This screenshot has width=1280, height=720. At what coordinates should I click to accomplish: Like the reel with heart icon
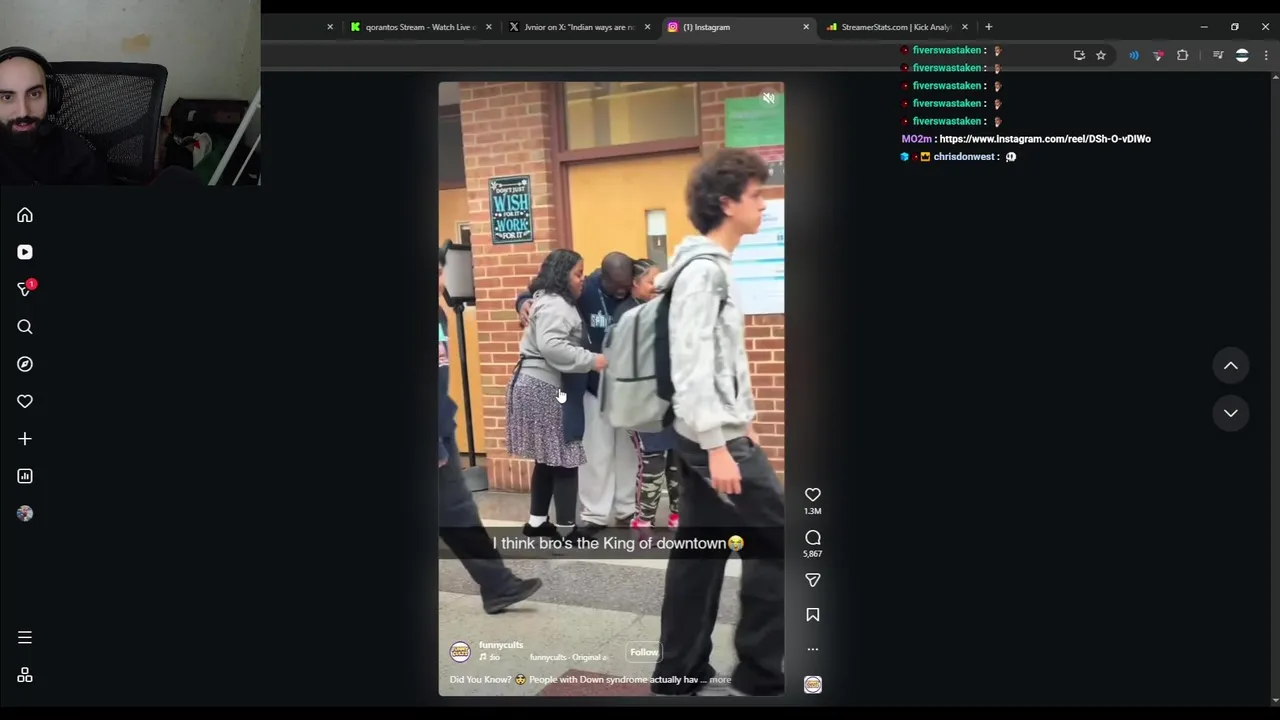(x=813, y=494)
